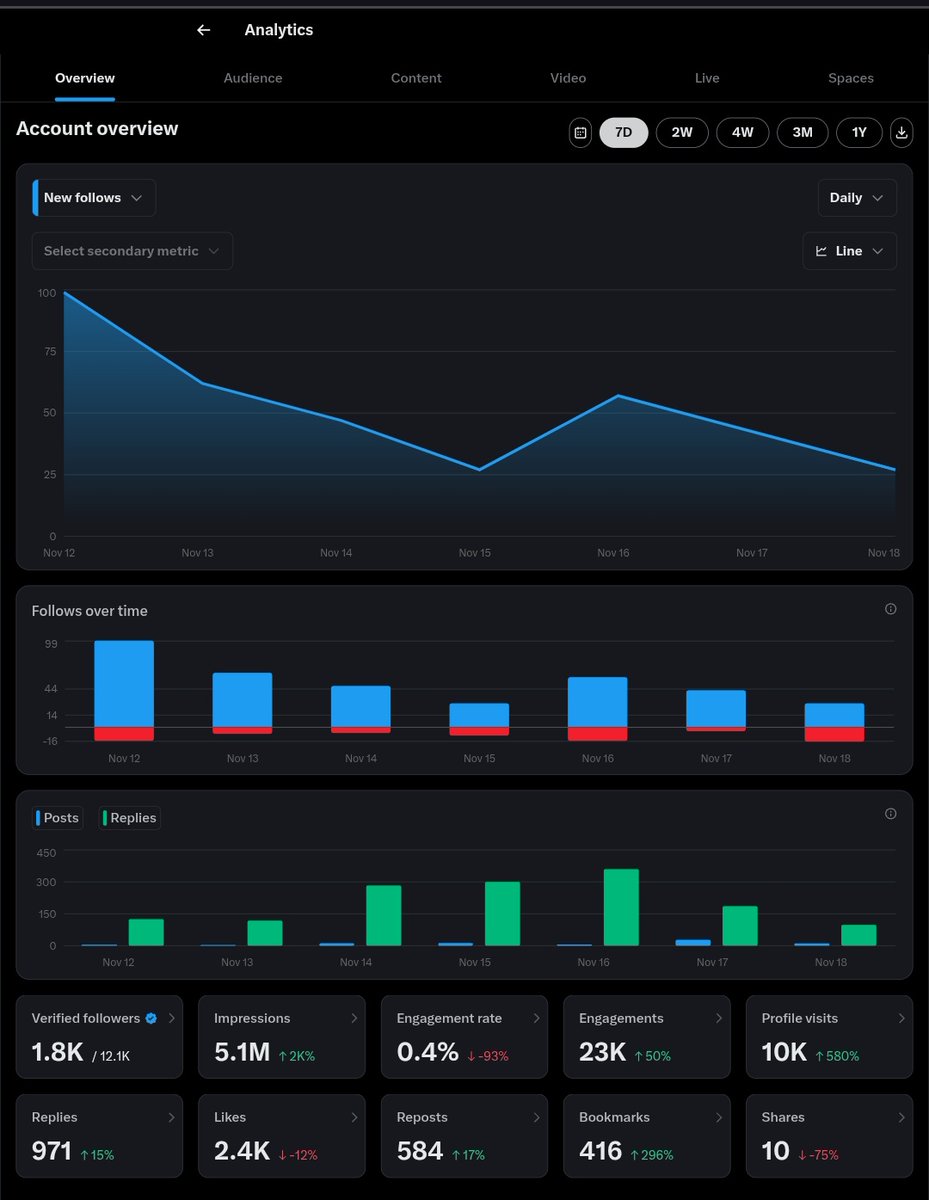Viewport: 929px width, 1200px height.
Task: Expand the Daily frequency dropdown
Action: (x=856, y=197)
